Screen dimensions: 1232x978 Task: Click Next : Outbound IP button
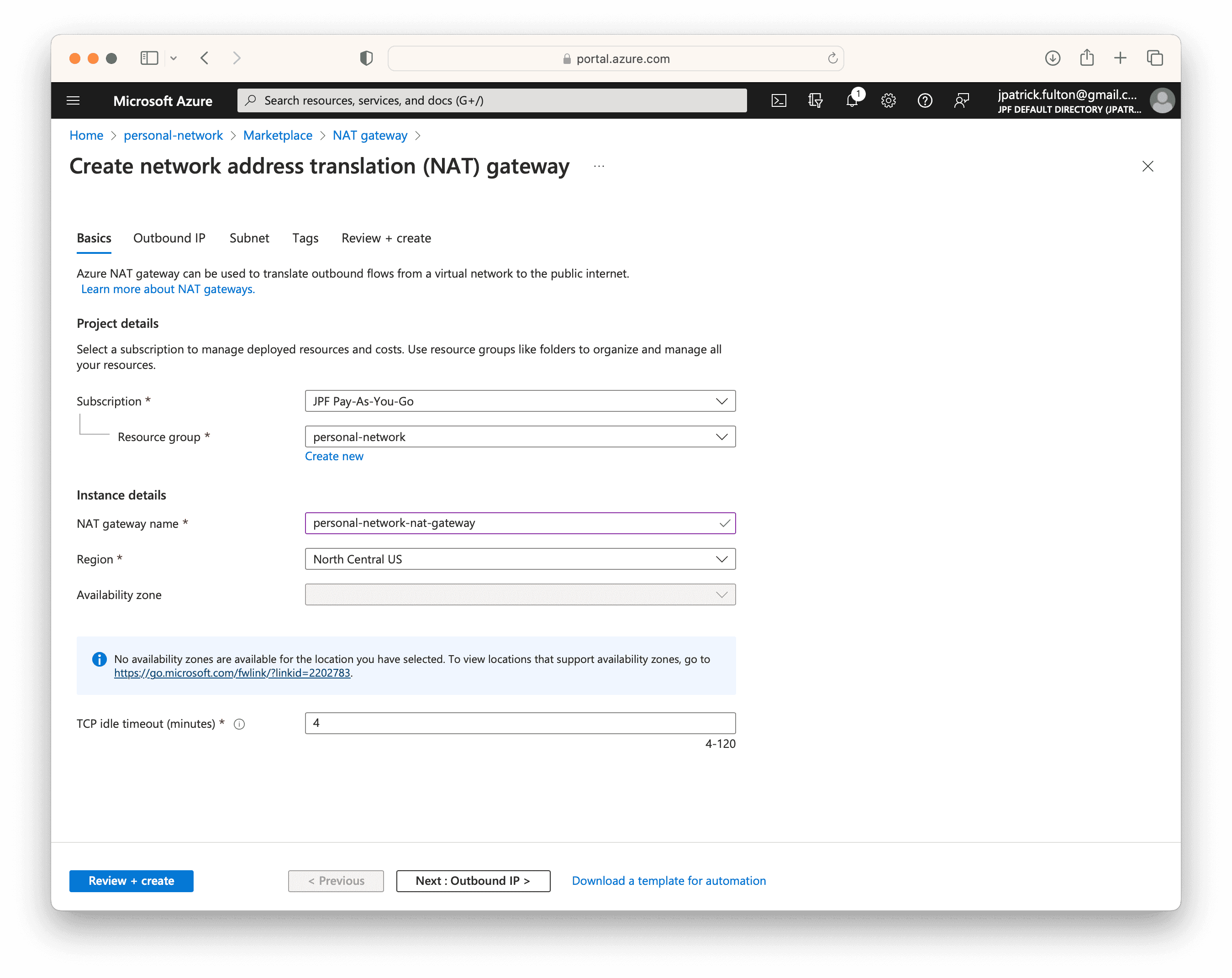tap(473, 881)
